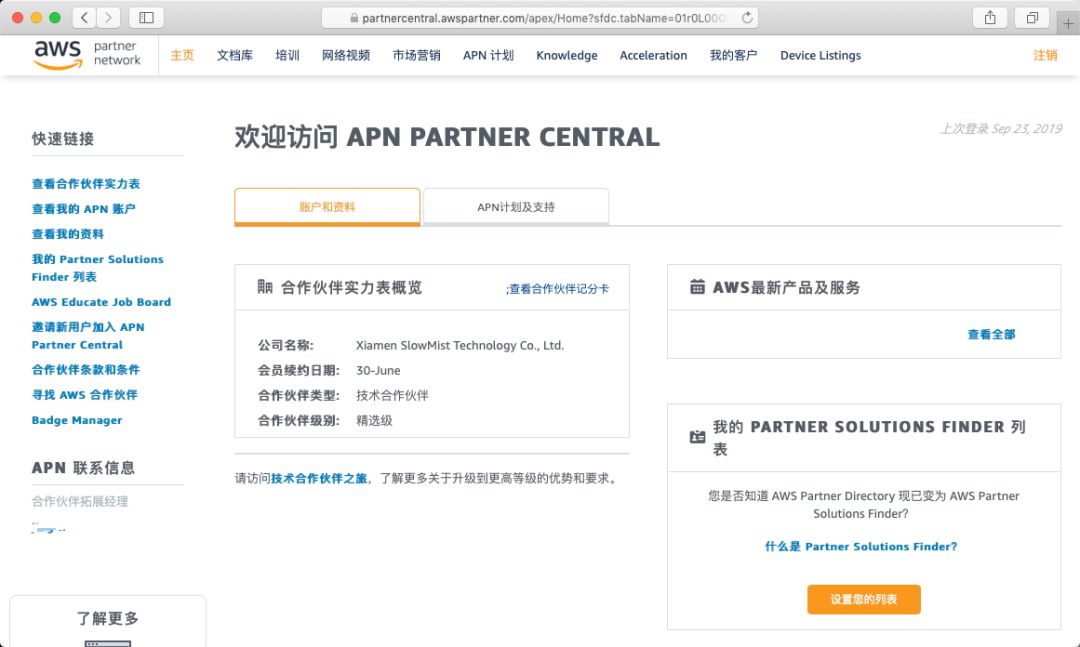This screenshot has height=647, width=1080.
Task: Click the Safari back arrow
Action: [x=84, y=18]
